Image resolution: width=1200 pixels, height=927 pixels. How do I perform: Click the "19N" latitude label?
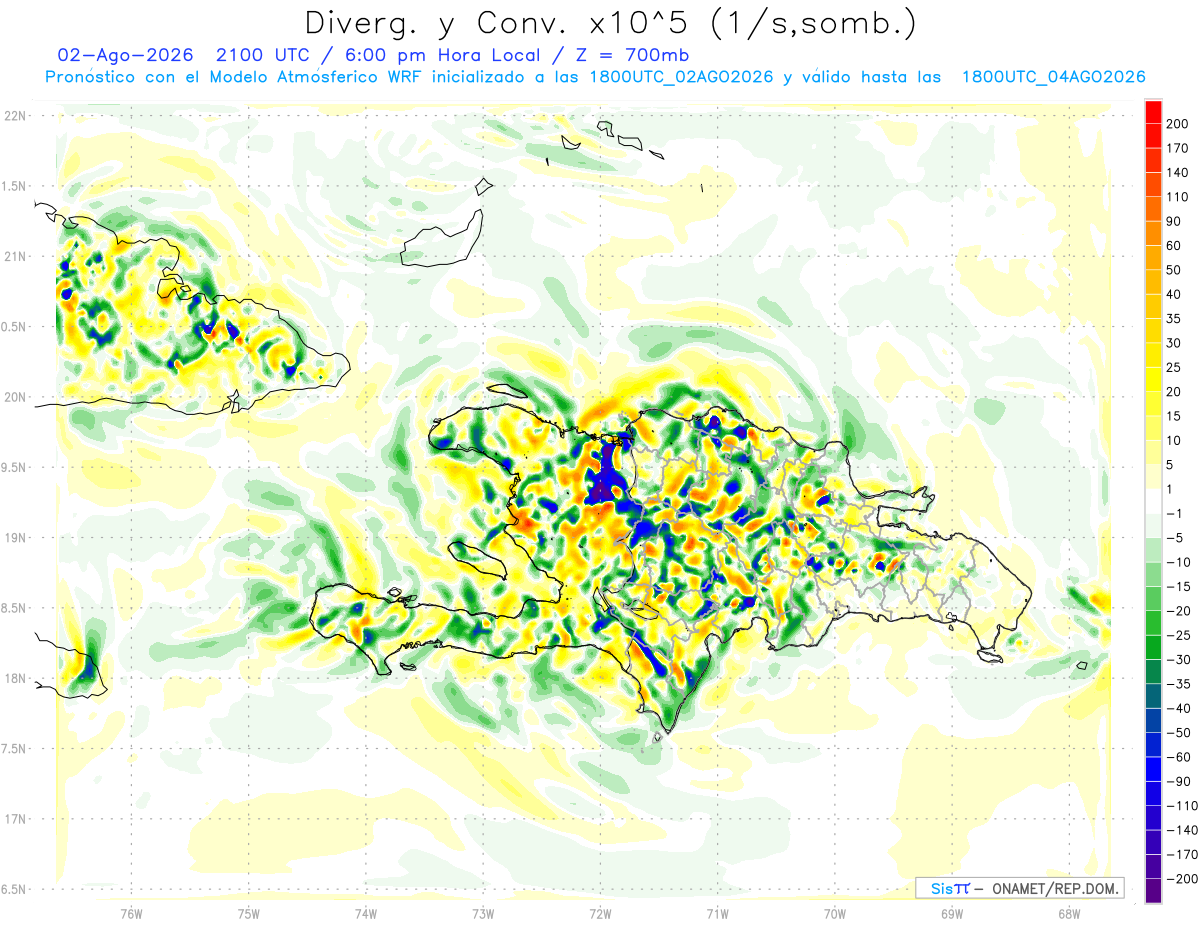point(15,538)
